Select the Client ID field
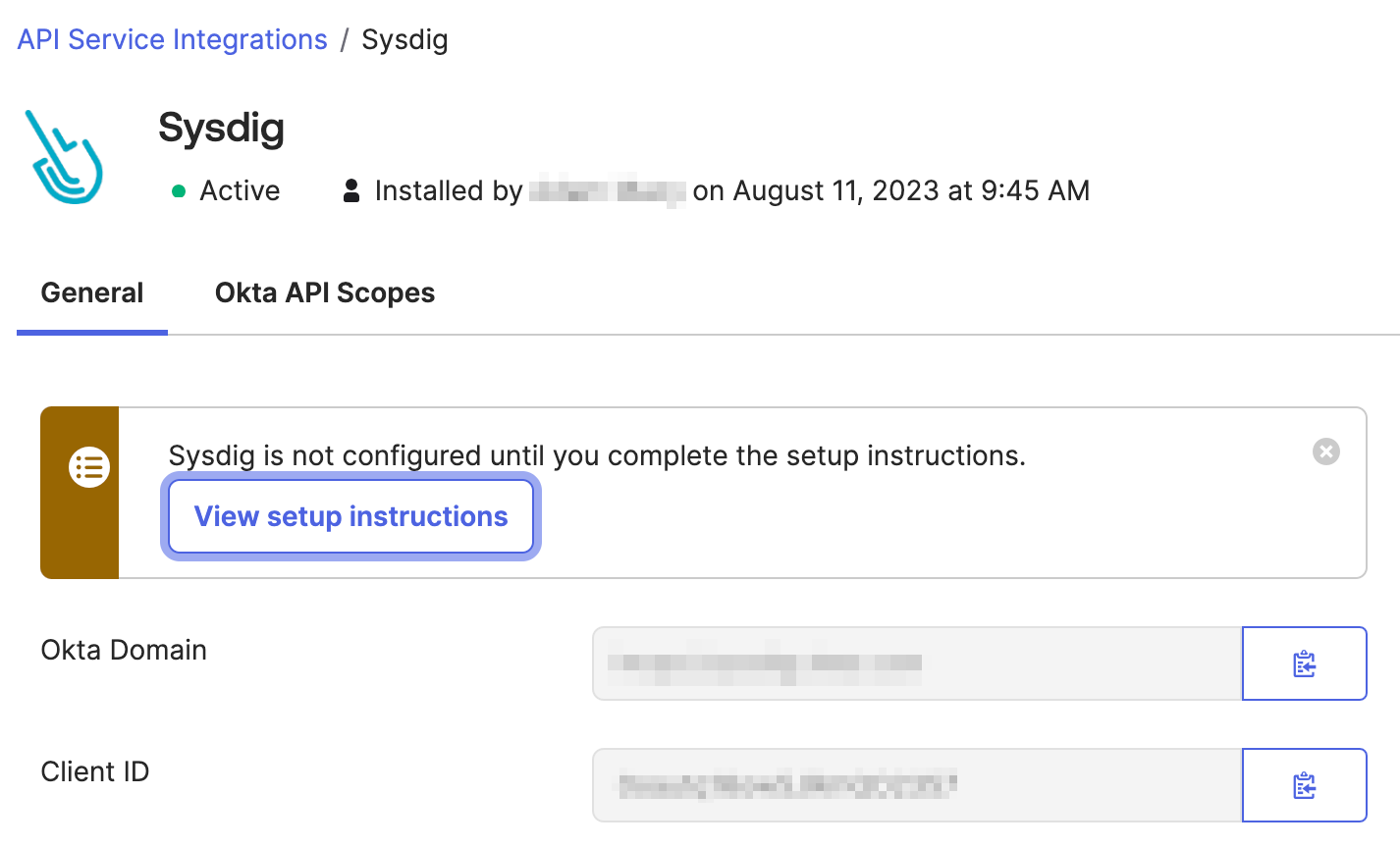 (x=917, y=785)
